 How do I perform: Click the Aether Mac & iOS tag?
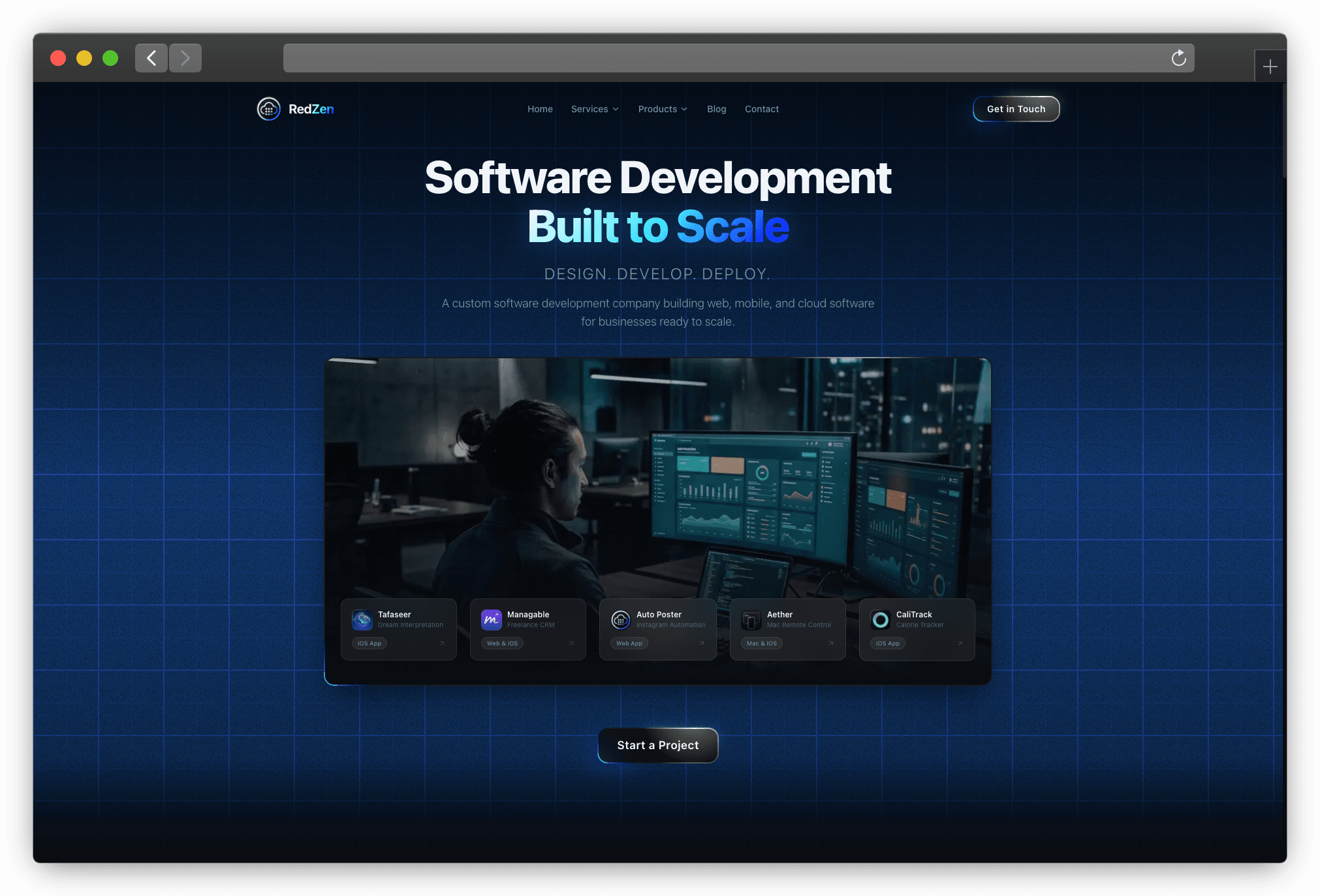coord(762,643)
